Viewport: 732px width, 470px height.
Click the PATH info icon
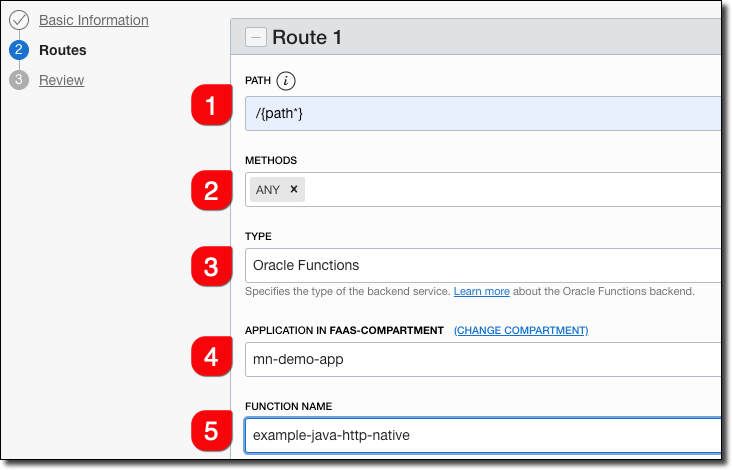click(287, 82)
